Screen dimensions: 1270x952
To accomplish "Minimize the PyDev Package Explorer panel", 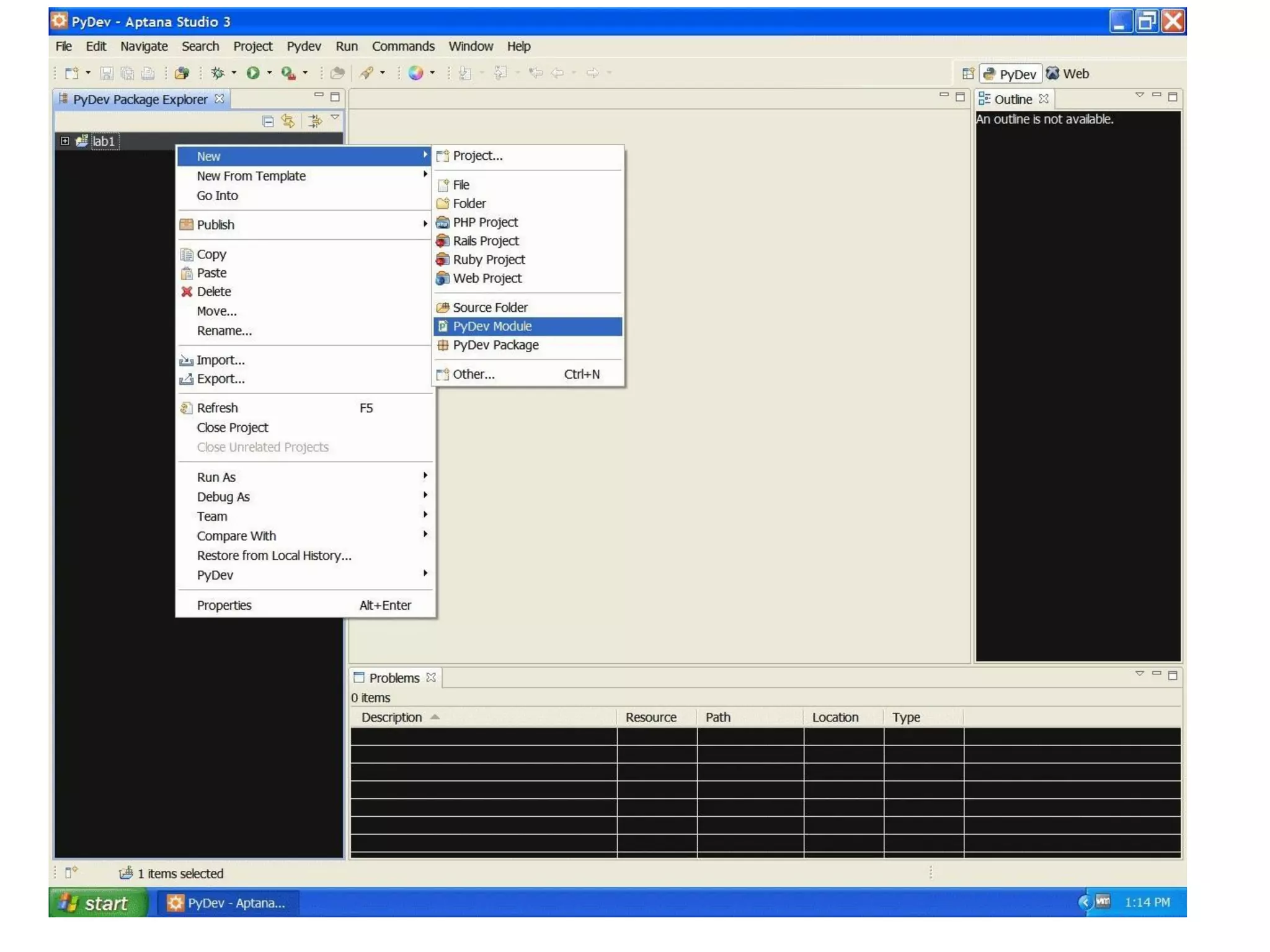I will click(x=319, y=95).
